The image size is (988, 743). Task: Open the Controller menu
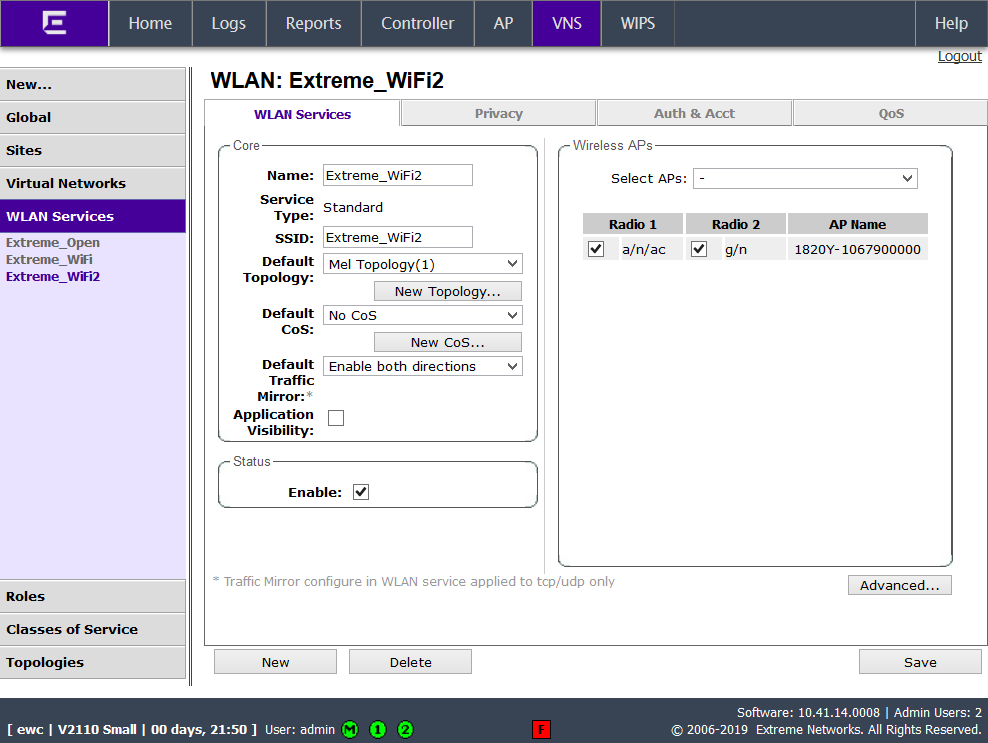click(417, 23)
